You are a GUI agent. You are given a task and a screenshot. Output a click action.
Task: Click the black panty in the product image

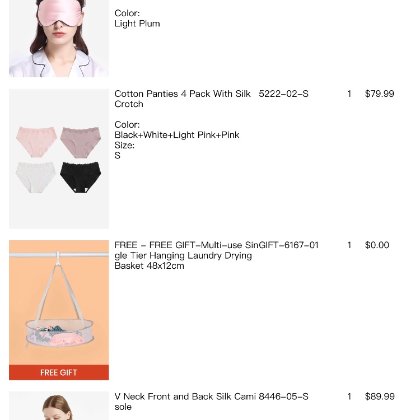80,177
